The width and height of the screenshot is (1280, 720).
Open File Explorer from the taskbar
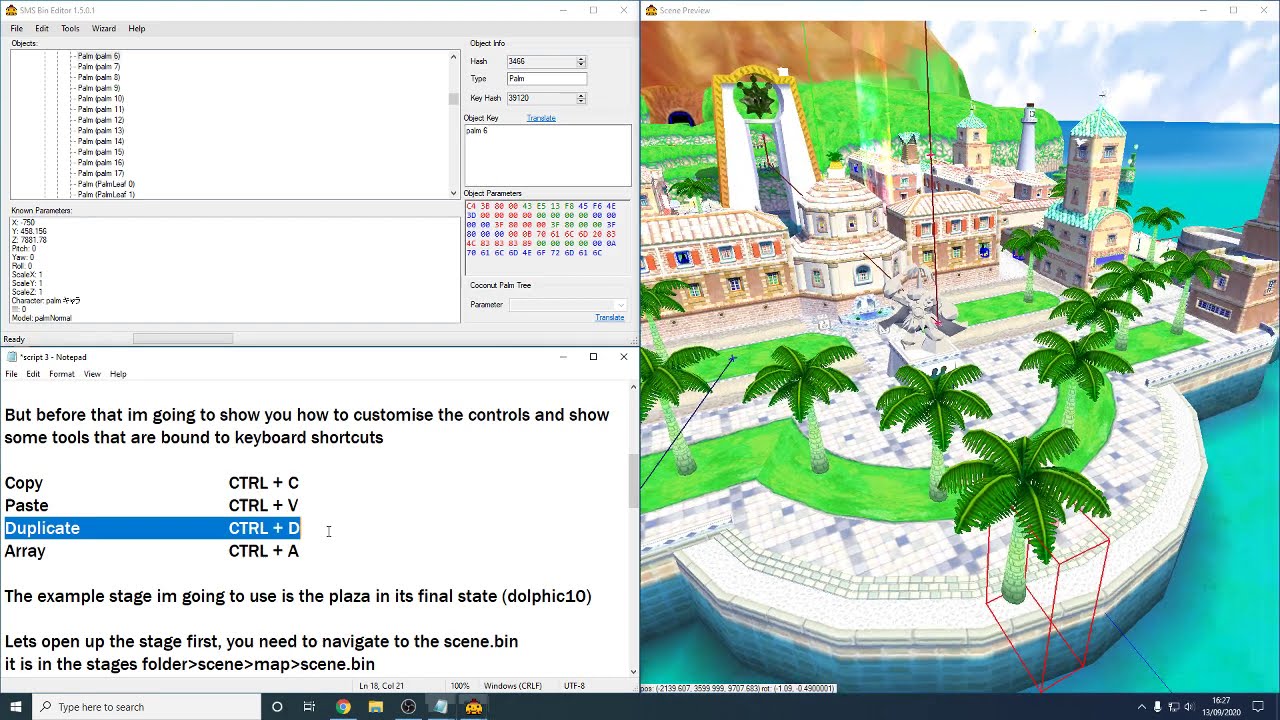pyautogui.click(x=375, y=707)
